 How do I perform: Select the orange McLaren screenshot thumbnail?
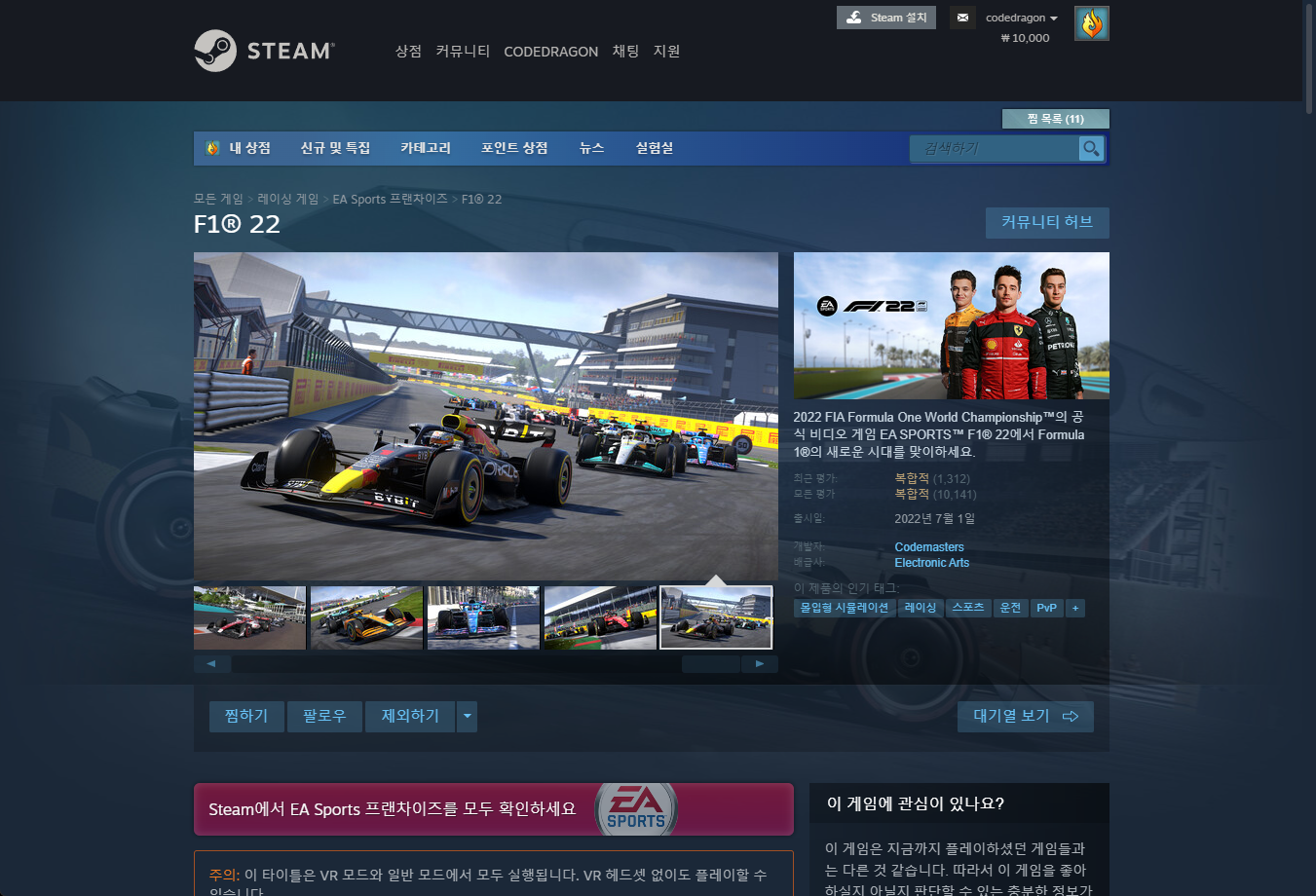(x=366, y=617)
